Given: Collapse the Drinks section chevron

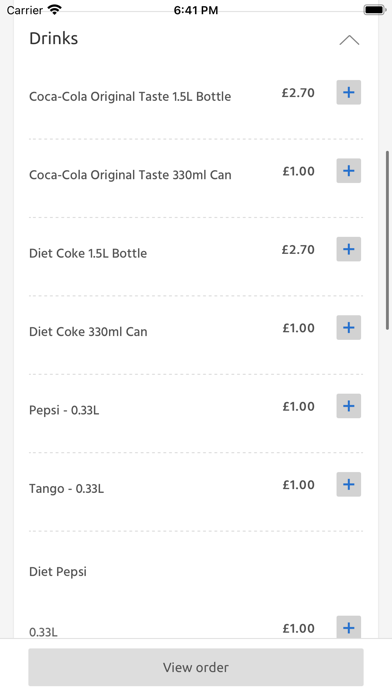Looking at the screenshot, I should tap(349, 40).
